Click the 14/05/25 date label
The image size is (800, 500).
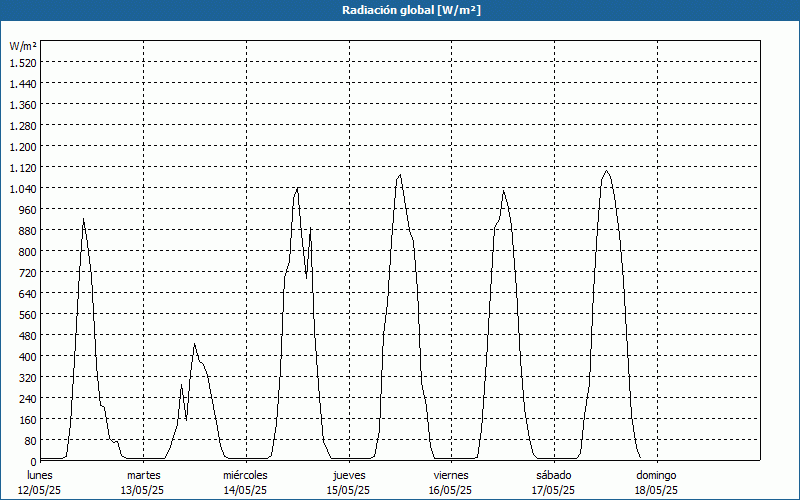click(x=245, y=491)
